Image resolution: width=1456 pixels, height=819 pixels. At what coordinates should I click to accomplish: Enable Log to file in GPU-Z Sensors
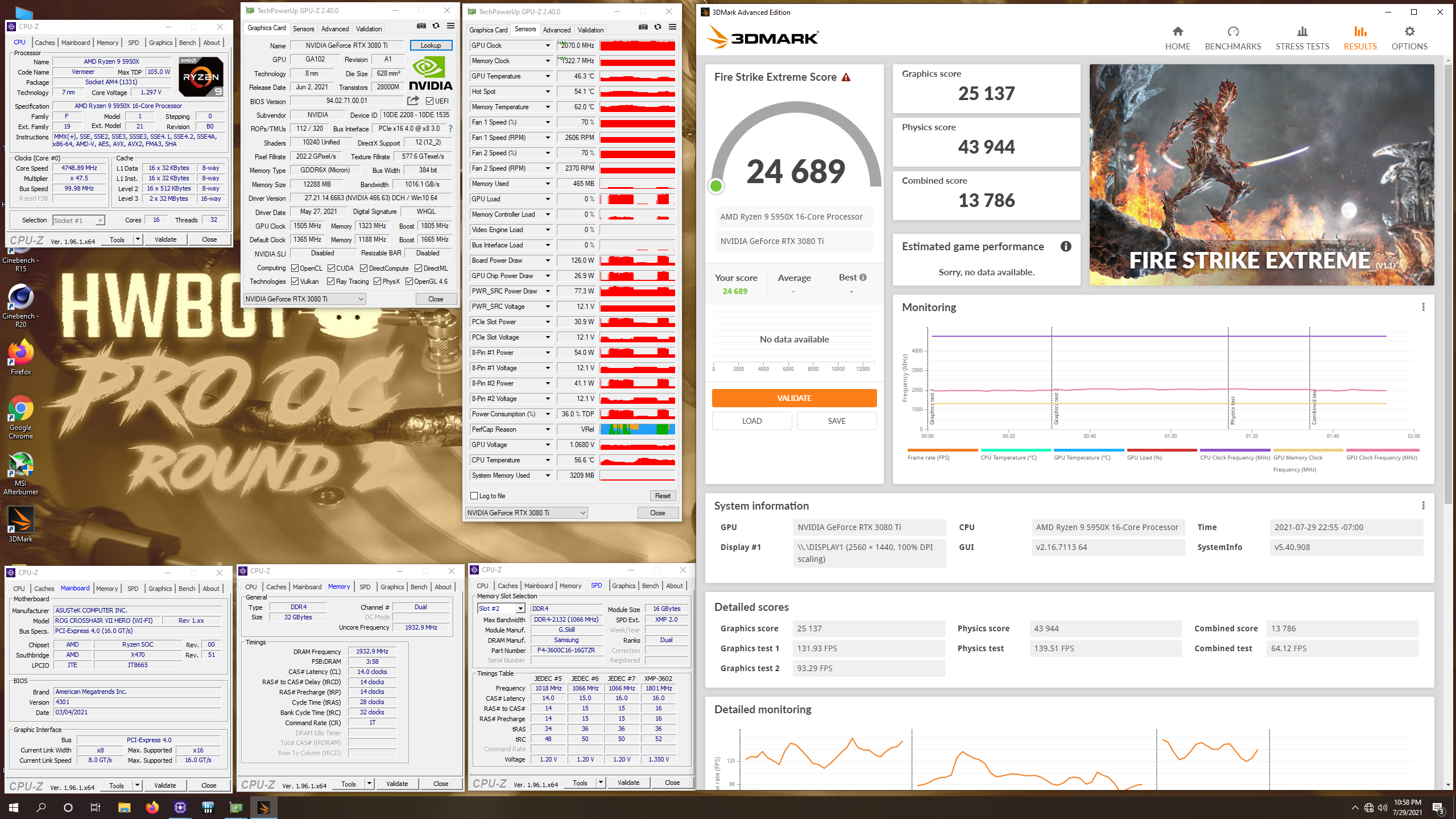click(x=474, y=496)
